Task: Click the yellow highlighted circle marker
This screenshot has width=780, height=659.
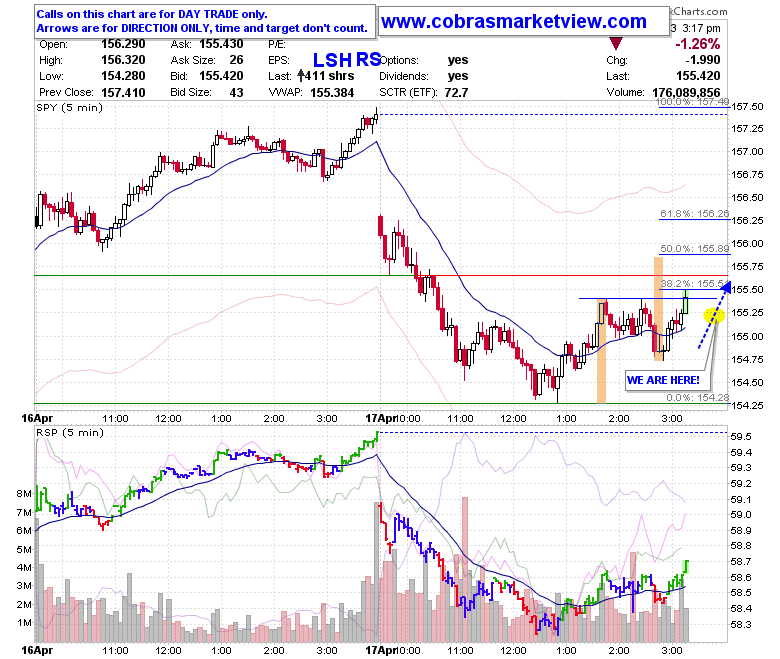Action: (714, 315)
